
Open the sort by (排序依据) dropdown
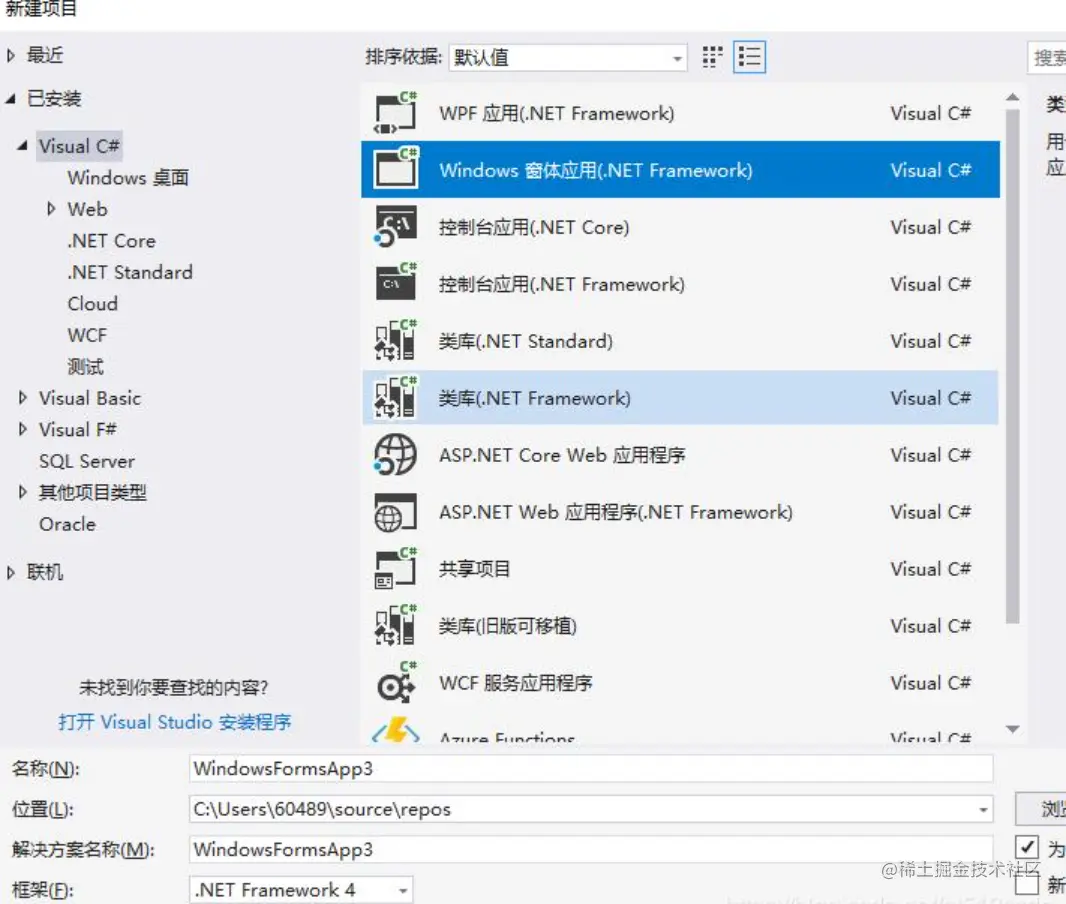568,58
